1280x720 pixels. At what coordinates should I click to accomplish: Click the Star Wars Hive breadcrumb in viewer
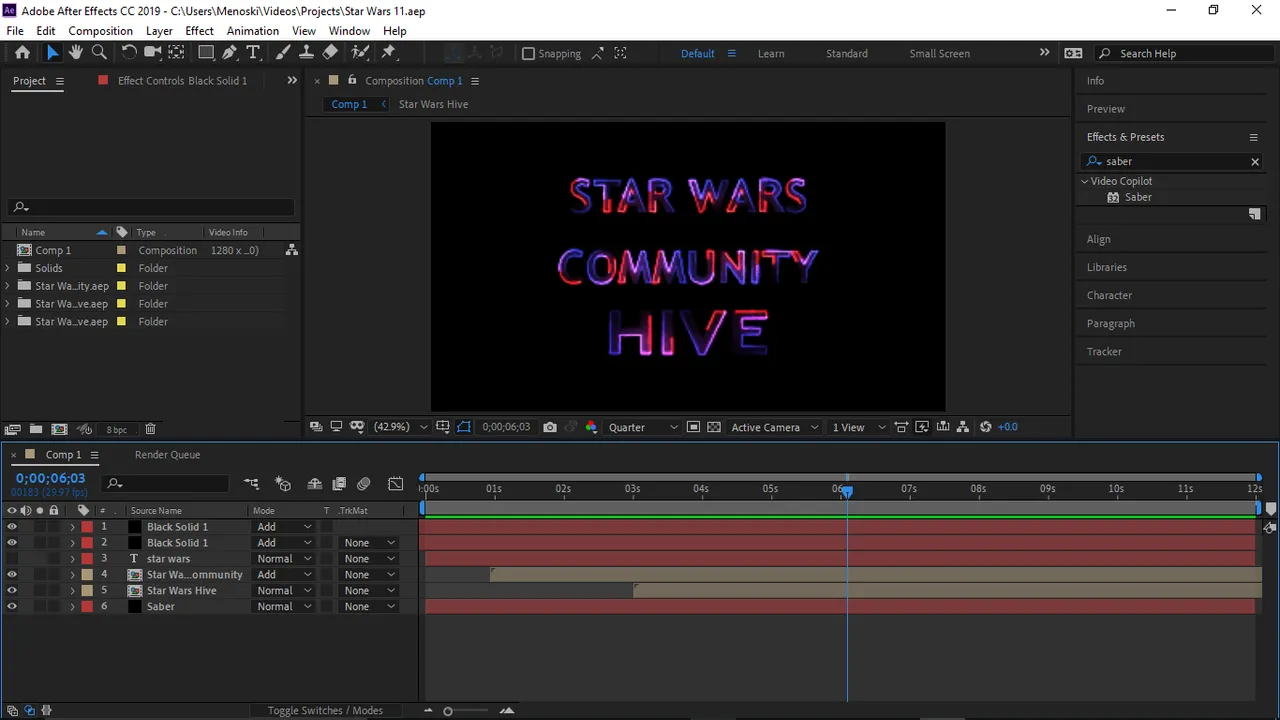[x=433, y=104]
